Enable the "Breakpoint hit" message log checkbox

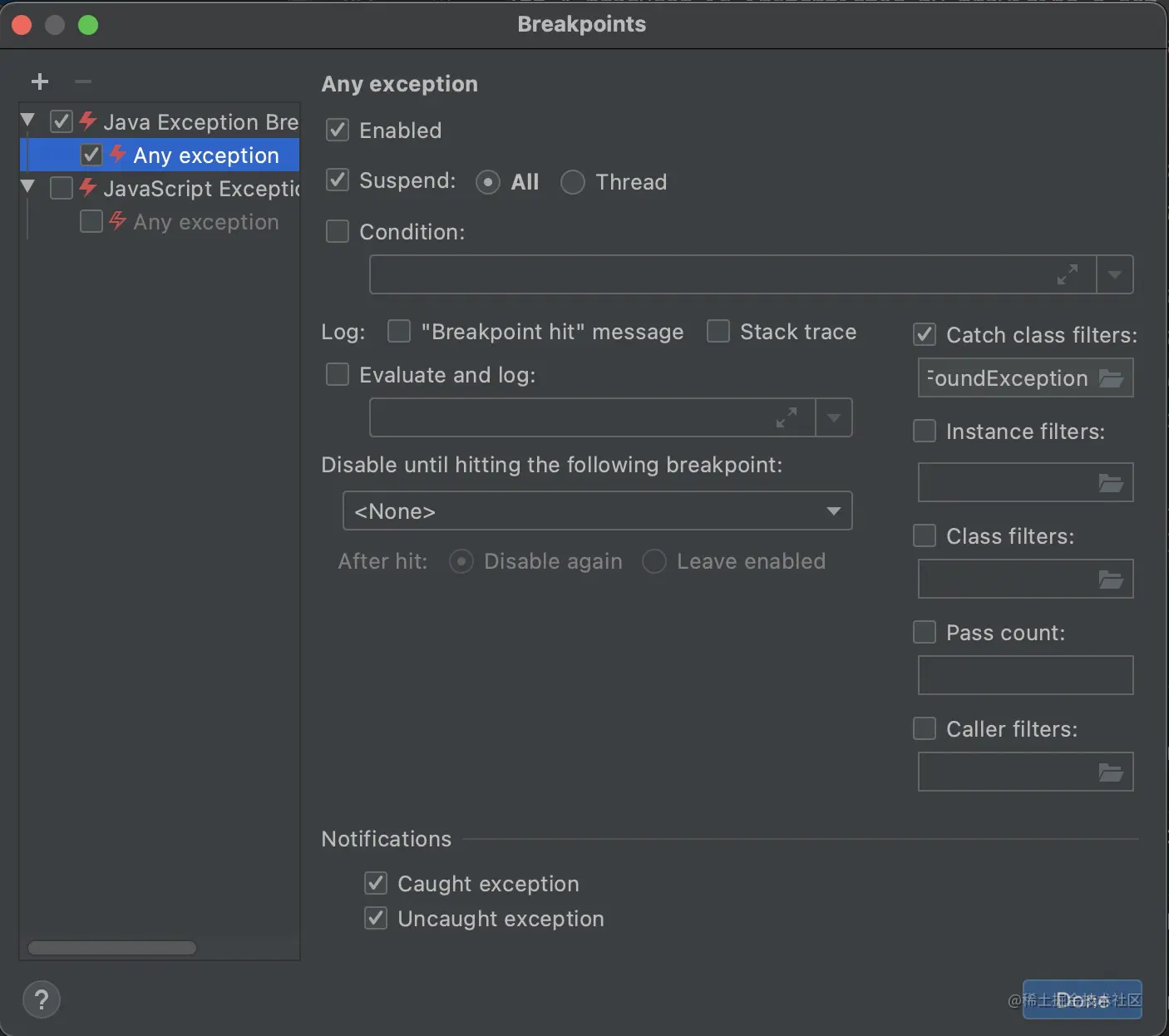tap(399, 331)
